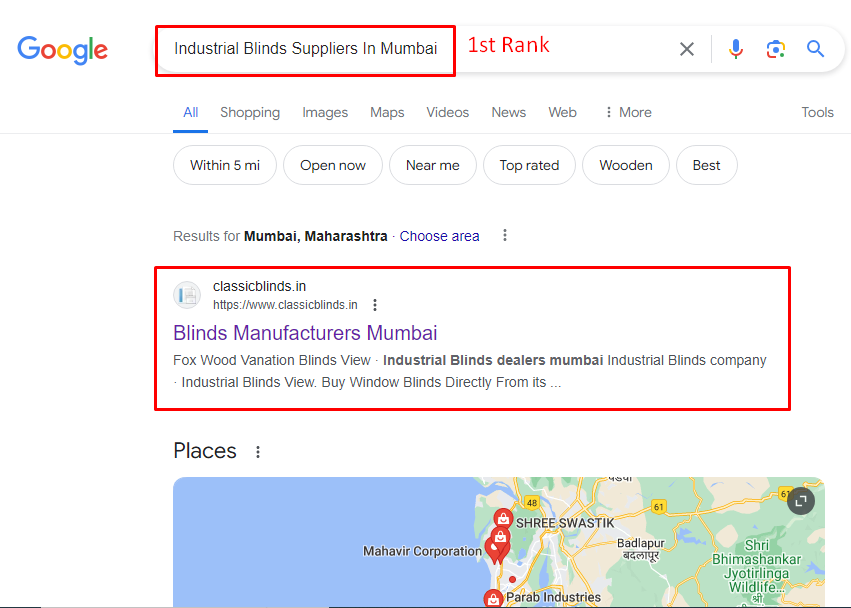Click inside the search query text field

click(306, 49)
